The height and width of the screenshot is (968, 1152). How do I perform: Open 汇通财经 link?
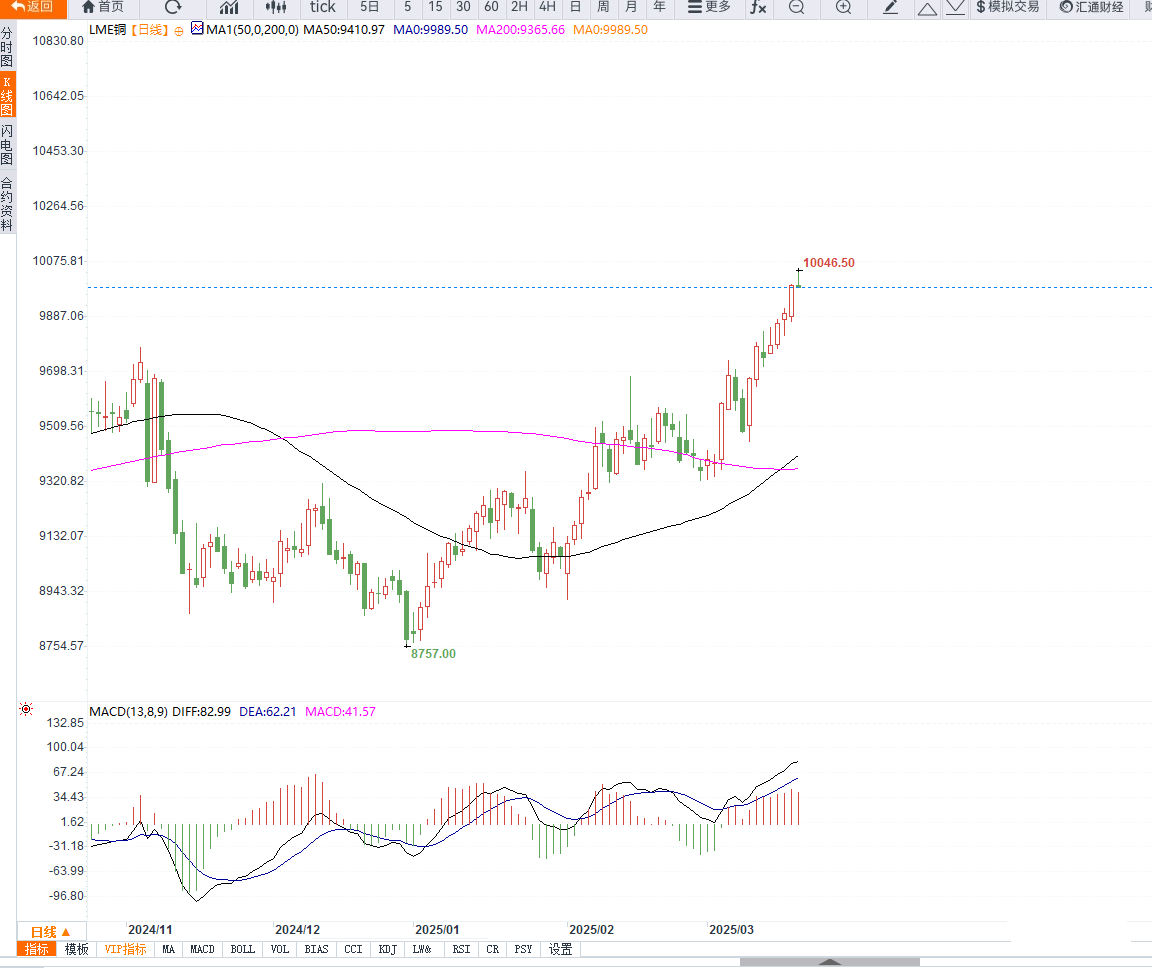tap(1091, 7)
